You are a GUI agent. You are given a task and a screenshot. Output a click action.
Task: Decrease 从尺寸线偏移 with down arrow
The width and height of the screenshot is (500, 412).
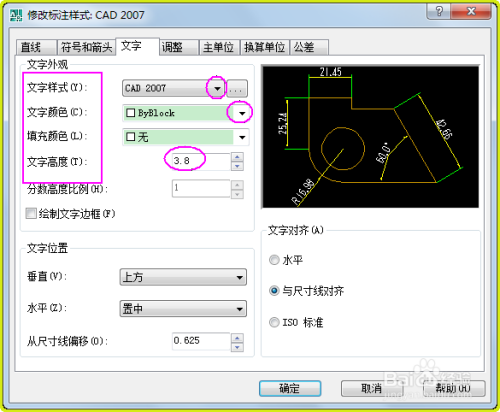[237, 347]
